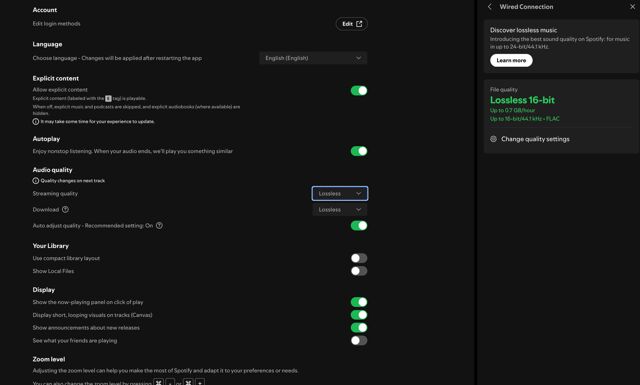Toggle Auto adjust quality switch
Viewport: 640px width, 385px height.
[359, 225]
